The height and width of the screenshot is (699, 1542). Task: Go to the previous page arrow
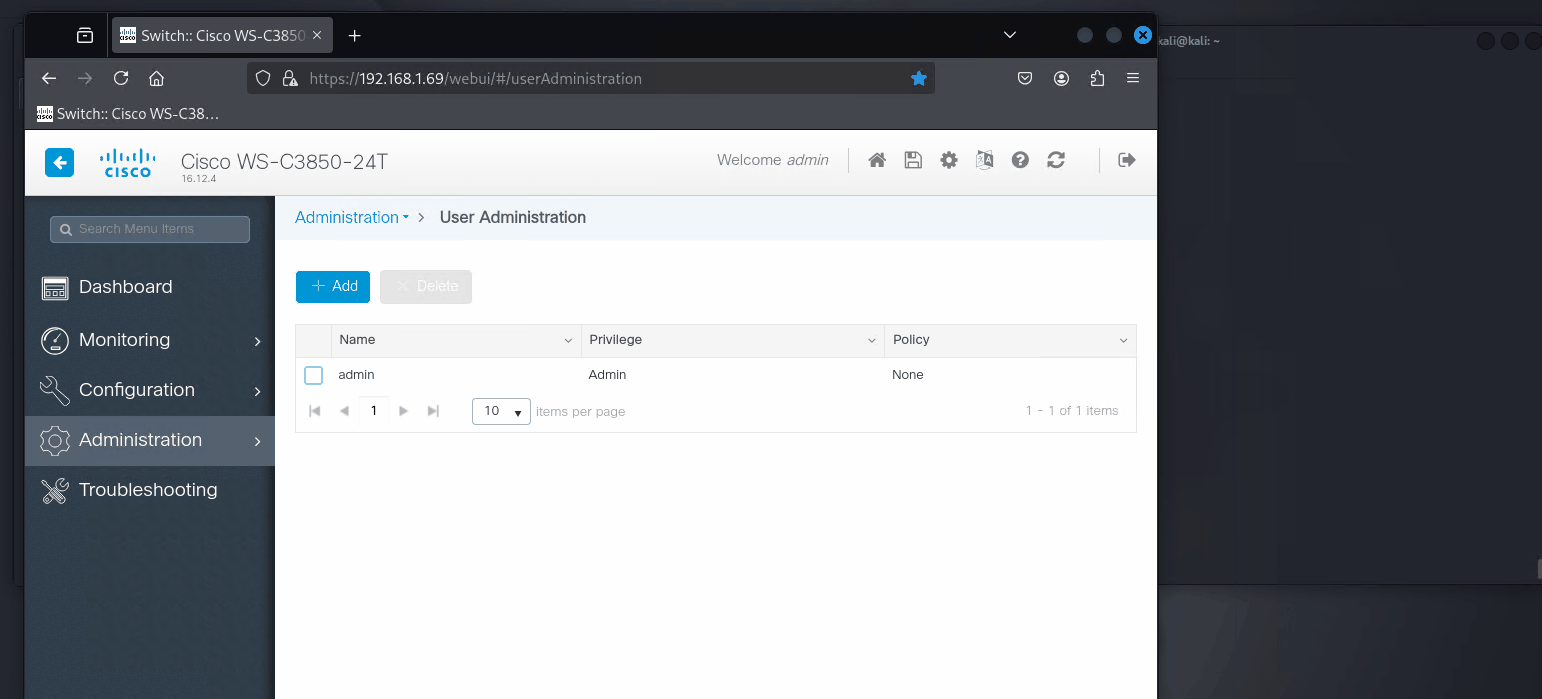click(344, 411)
